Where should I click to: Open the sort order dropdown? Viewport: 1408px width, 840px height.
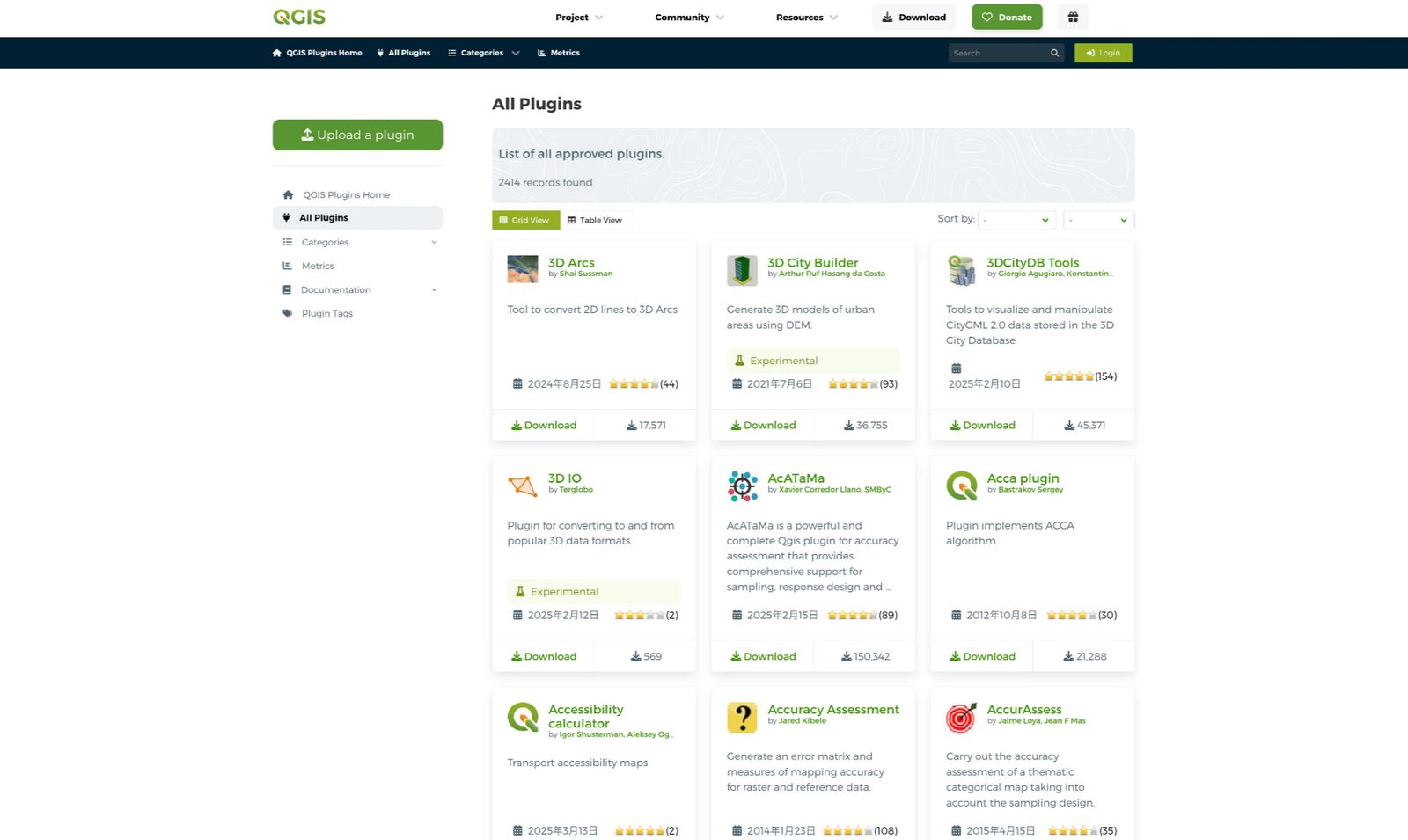(1099, 220)
